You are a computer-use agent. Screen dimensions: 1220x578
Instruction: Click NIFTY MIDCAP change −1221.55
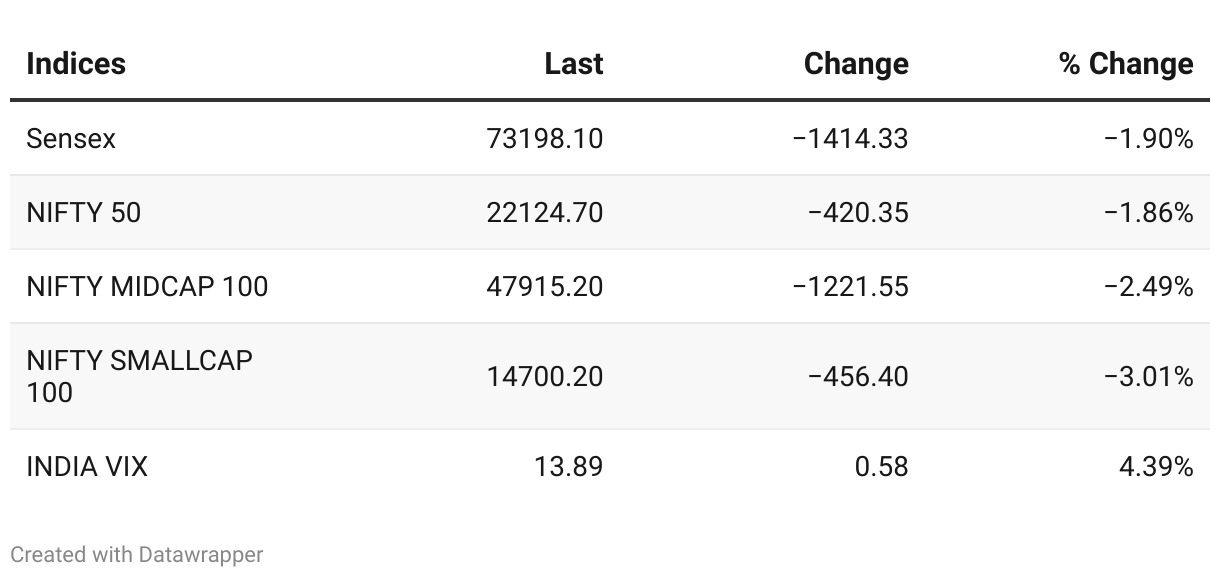(850, 286)
